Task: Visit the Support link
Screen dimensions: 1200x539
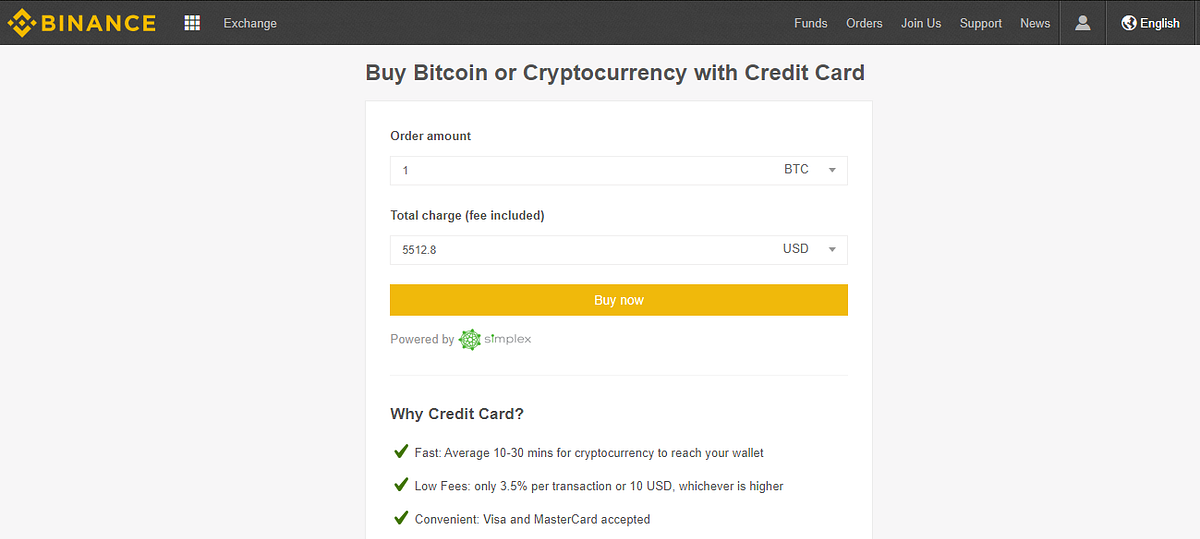Action: 980,23
